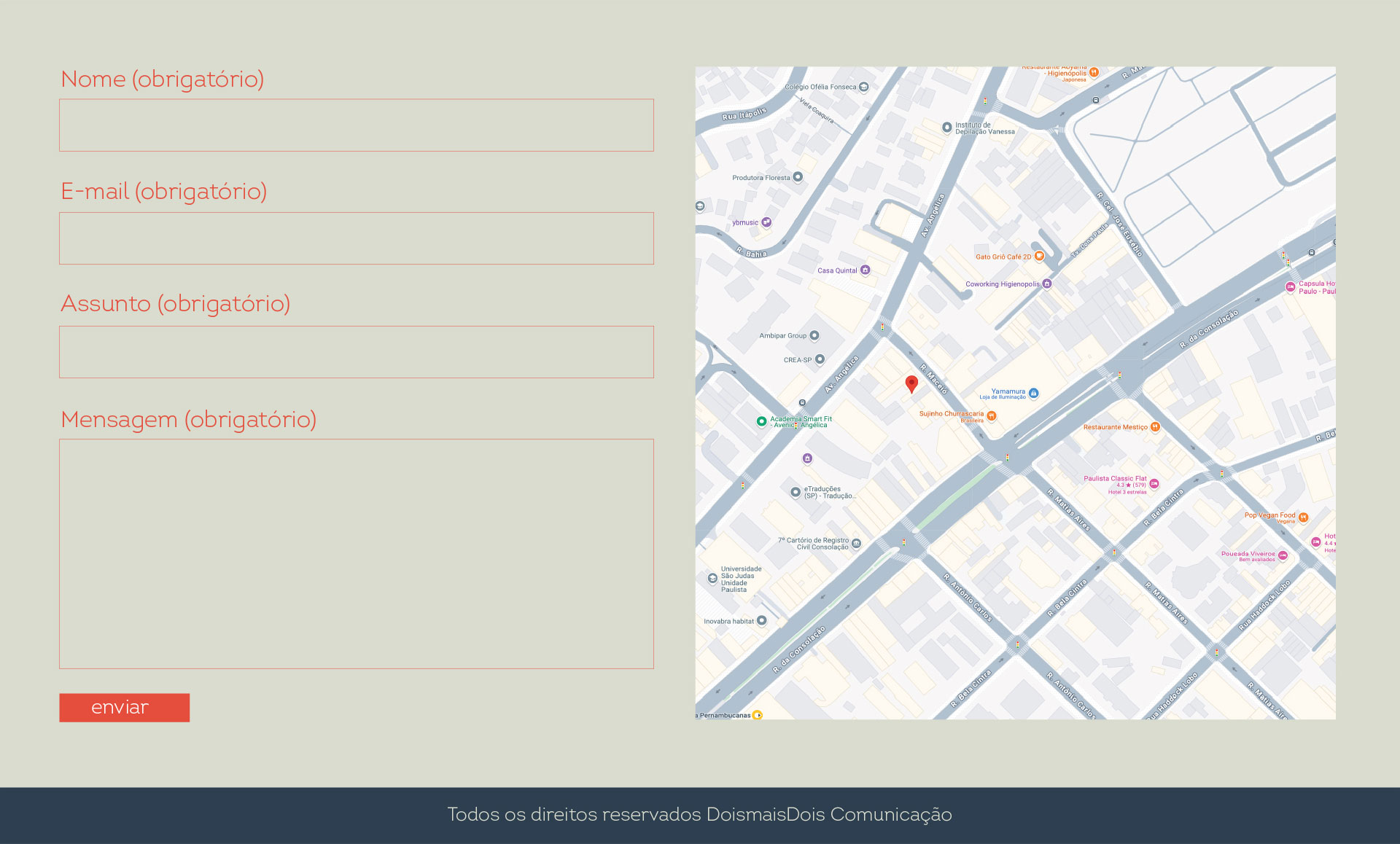1400x844 pixels.
Task: Click R. Maceió street label
Action: point(933,379)
